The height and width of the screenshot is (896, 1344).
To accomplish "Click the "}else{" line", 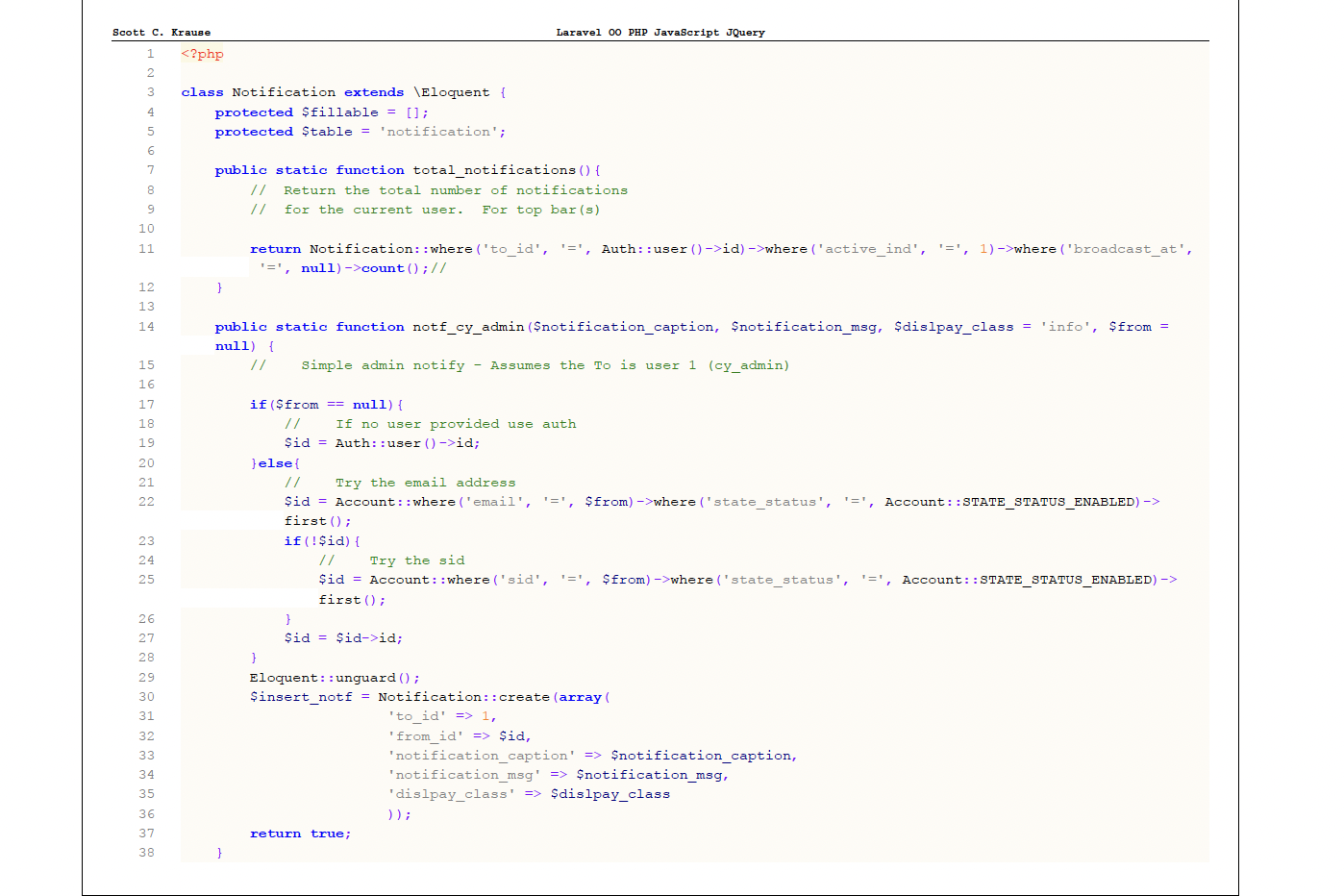I will coord(275,463).
